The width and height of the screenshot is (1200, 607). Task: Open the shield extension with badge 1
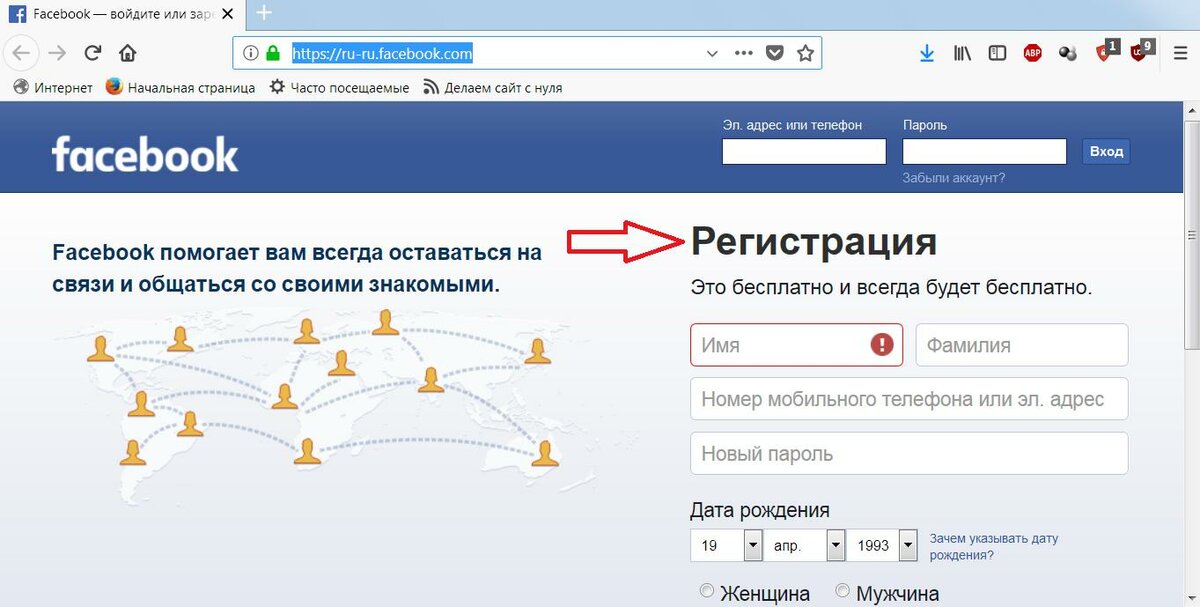1106,52
